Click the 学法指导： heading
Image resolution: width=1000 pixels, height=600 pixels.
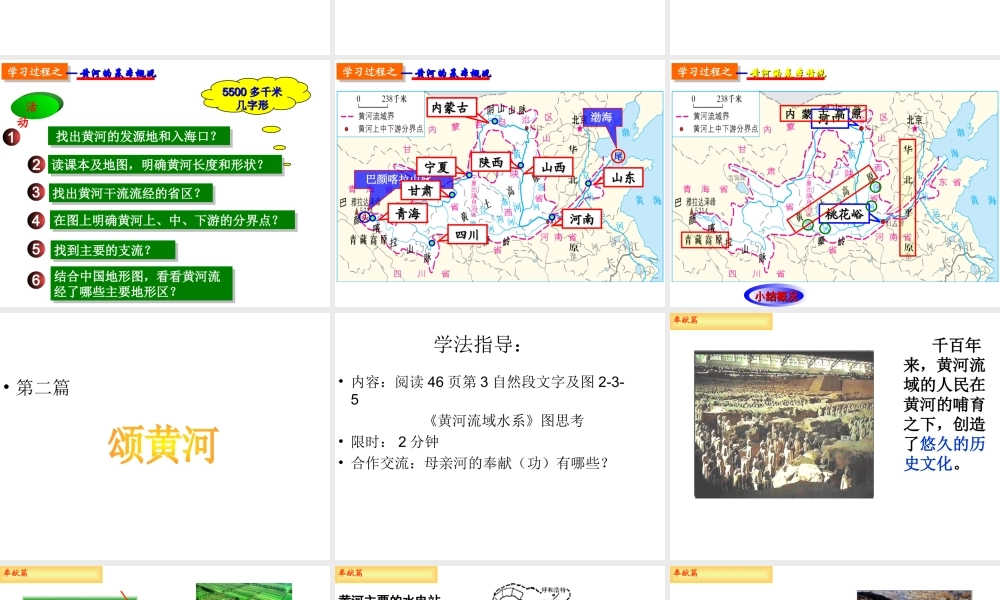478,345
